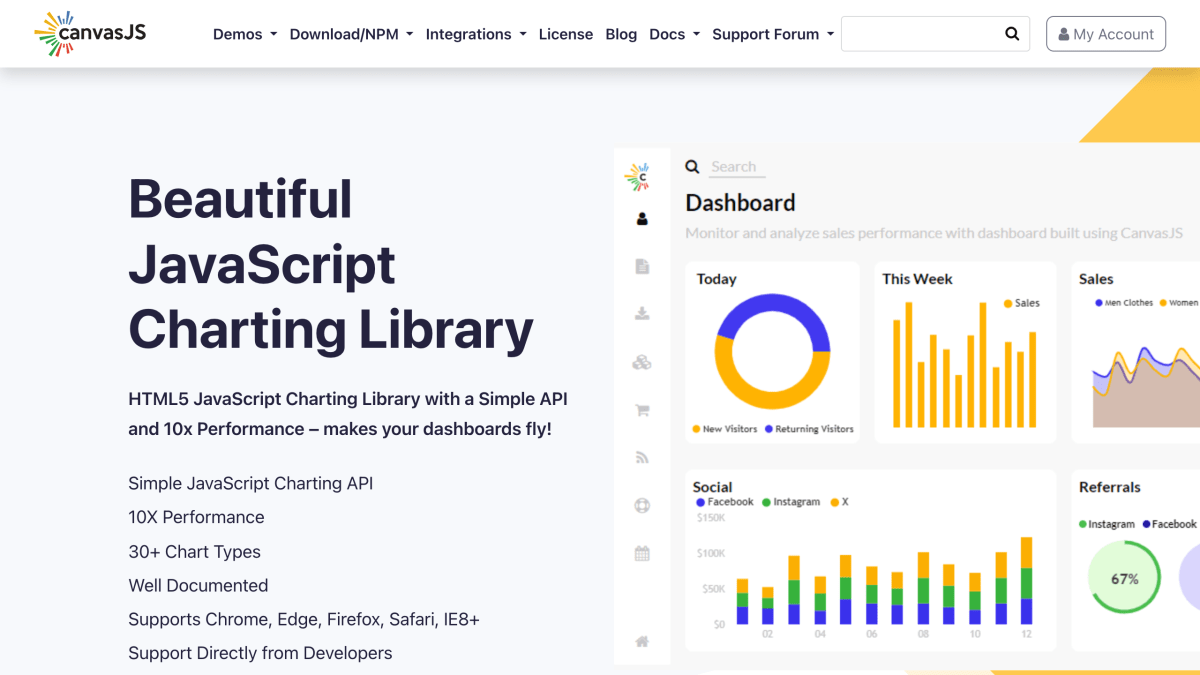
Task: Toggle X legend in Social chart
Action: (840, 502)
